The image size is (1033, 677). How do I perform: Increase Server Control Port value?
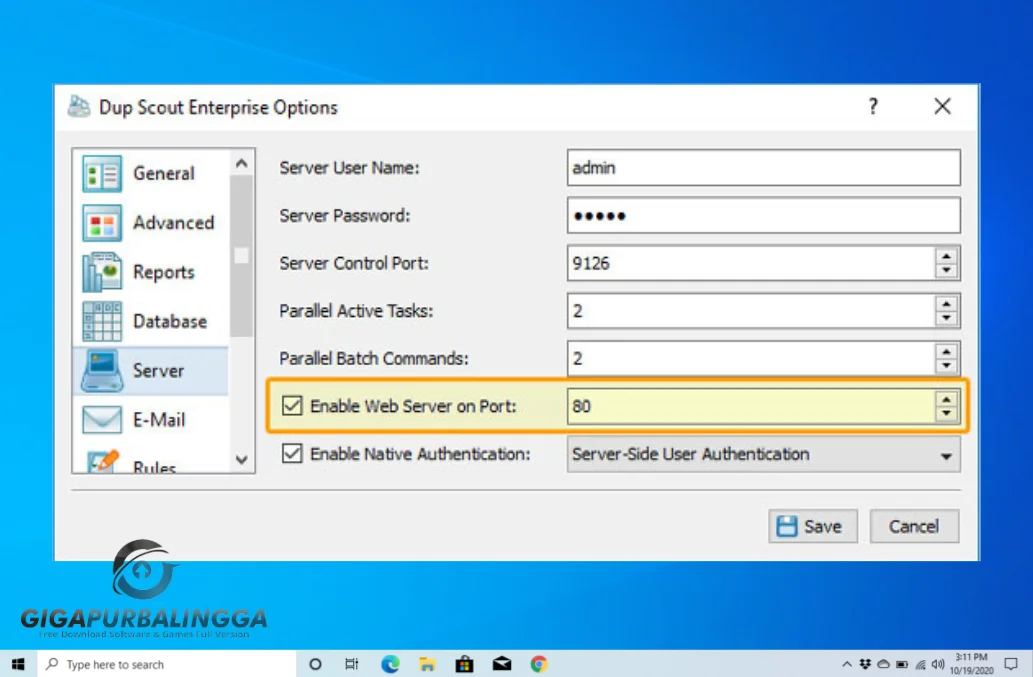(x=946, y=256)
